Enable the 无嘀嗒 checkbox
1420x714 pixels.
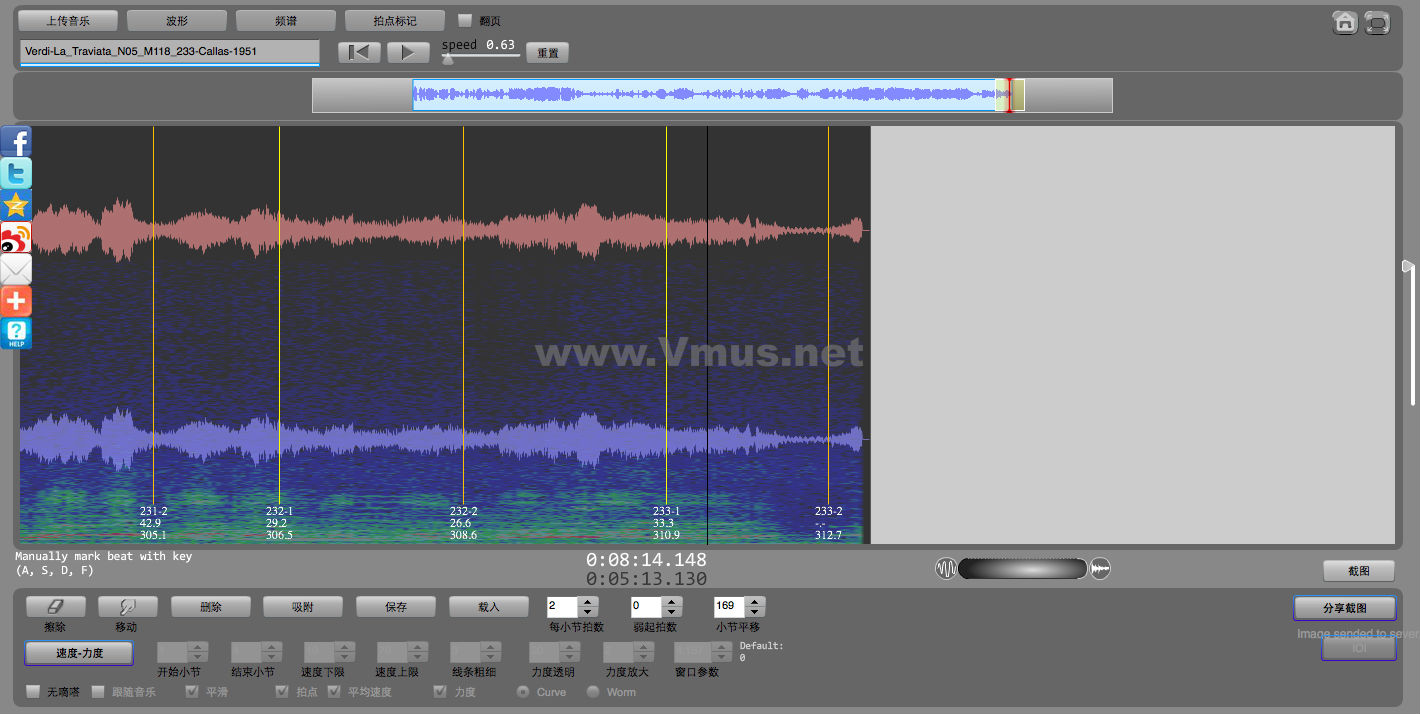coord(33,691)
